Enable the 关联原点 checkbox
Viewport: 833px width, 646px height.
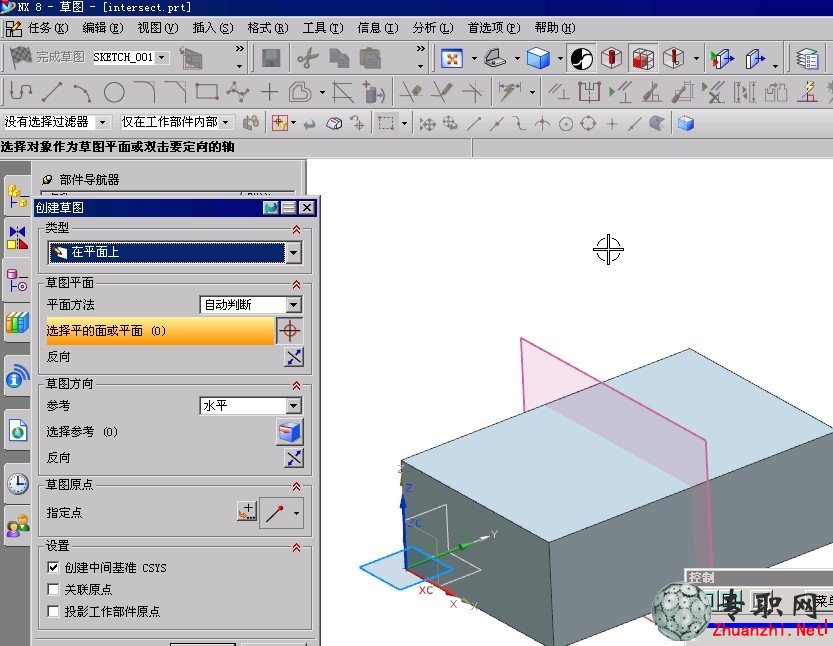click(x=53, y=589)
